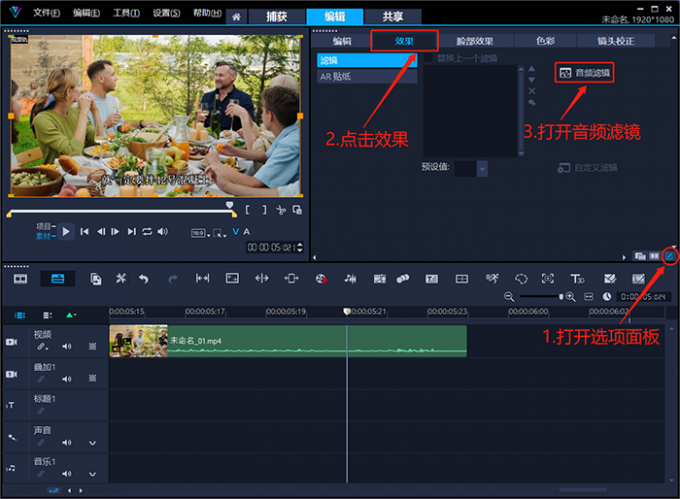Click the 自定义滤镜 button

click(587, 167)
